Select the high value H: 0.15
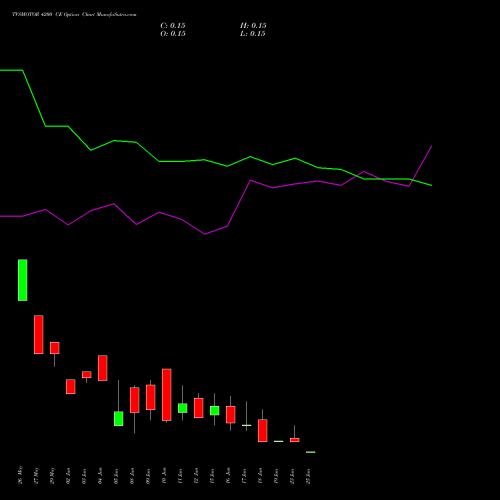 253,26
